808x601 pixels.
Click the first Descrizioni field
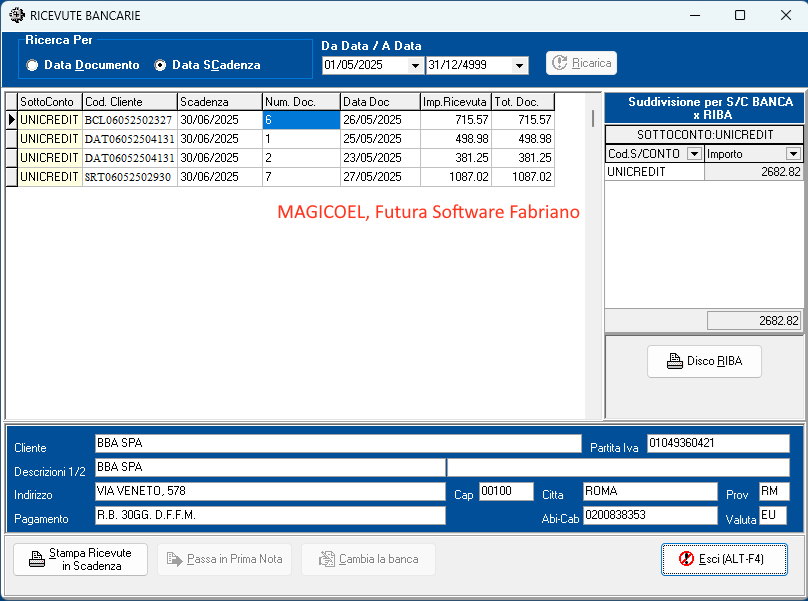click(270, 467)
